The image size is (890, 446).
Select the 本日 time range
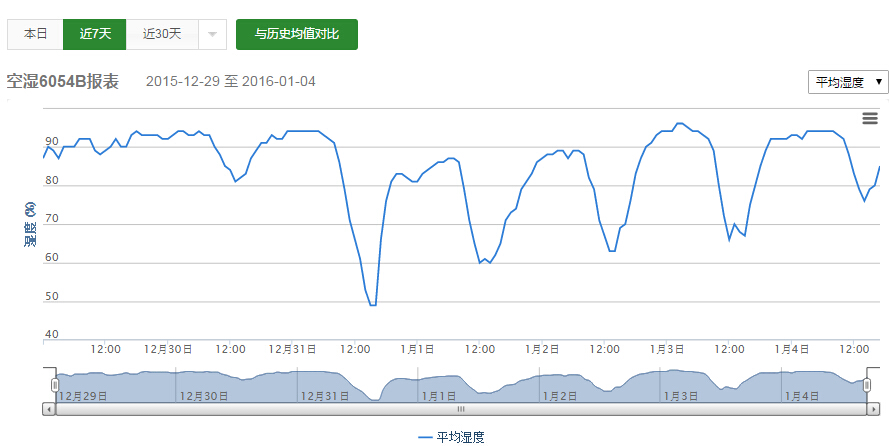[35, 34]
